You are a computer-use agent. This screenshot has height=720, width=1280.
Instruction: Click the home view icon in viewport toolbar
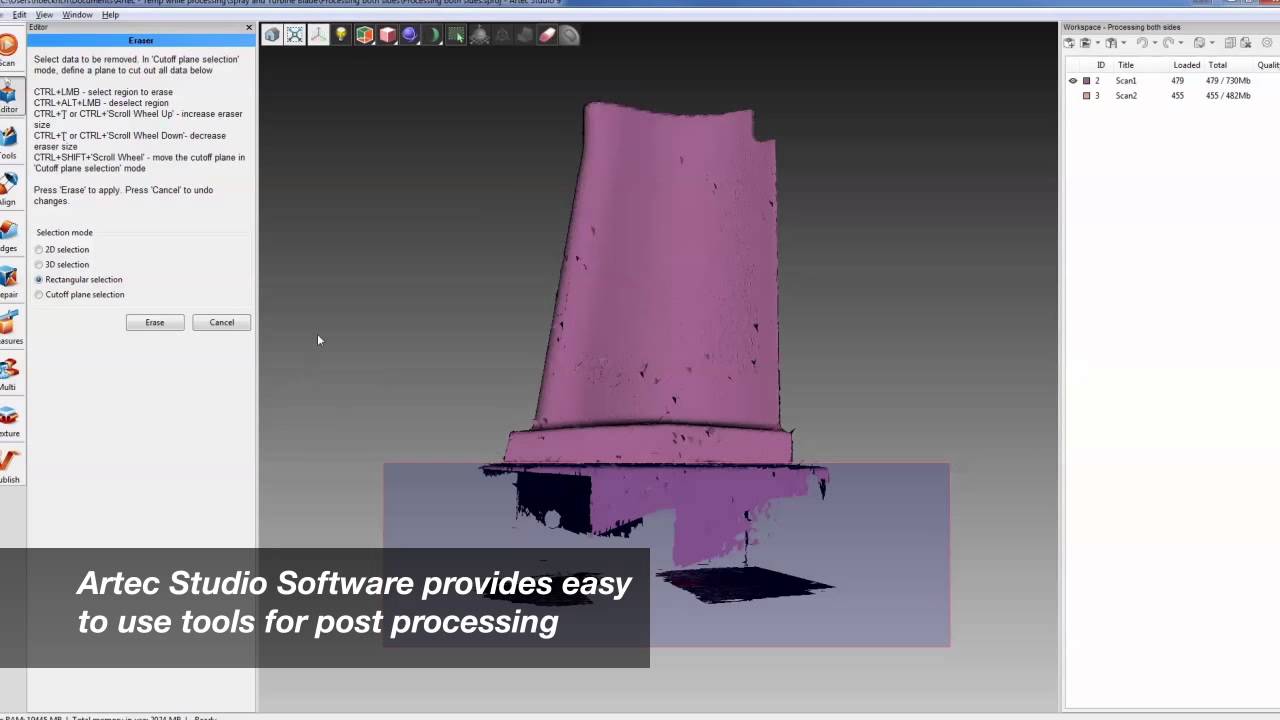pos(272,35)
